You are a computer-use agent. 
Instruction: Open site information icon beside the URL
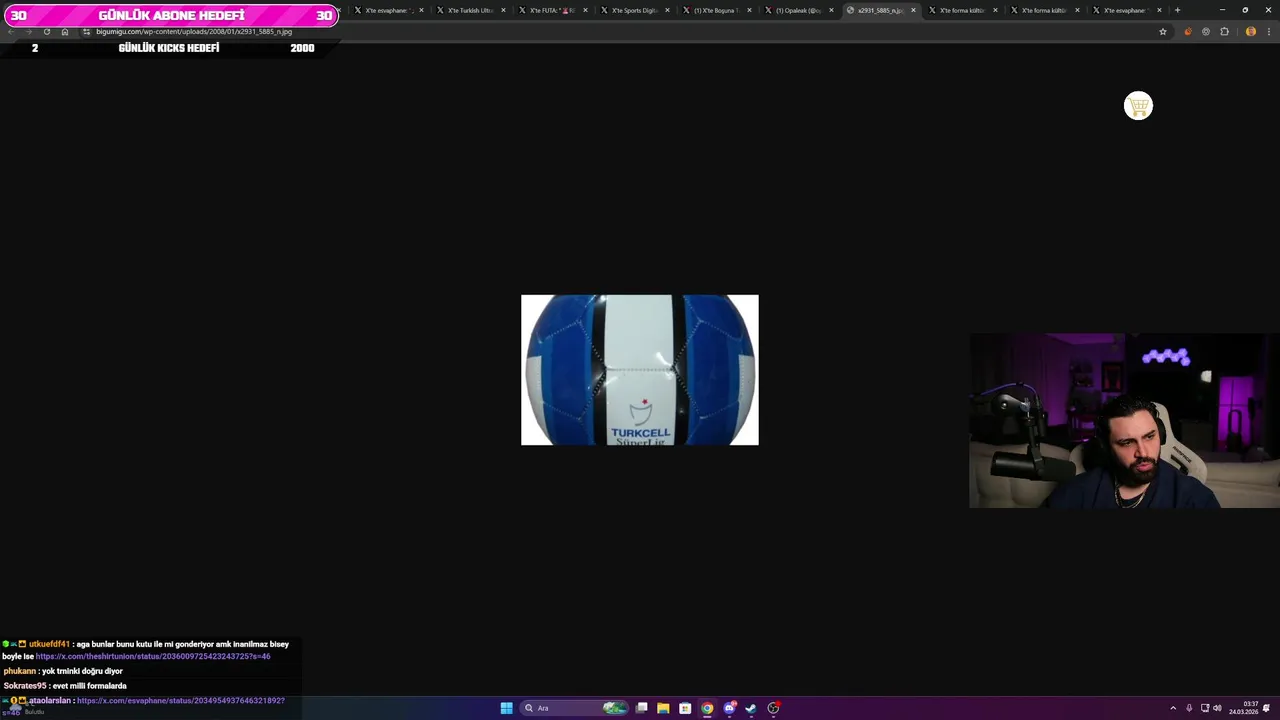86,32
